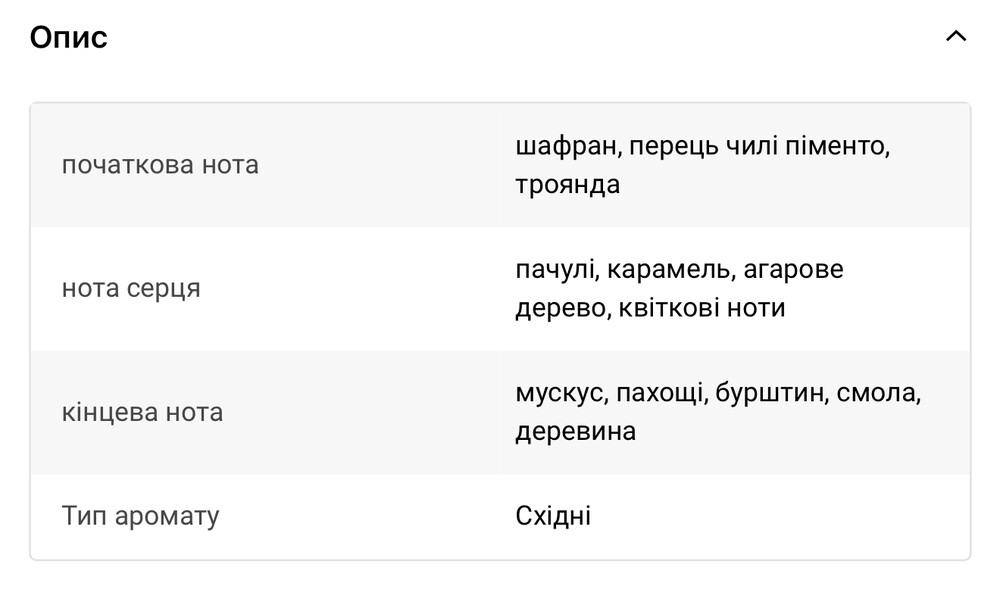
Task: Click the word 'пахощі' in base notes
Action: coord(659,394)
